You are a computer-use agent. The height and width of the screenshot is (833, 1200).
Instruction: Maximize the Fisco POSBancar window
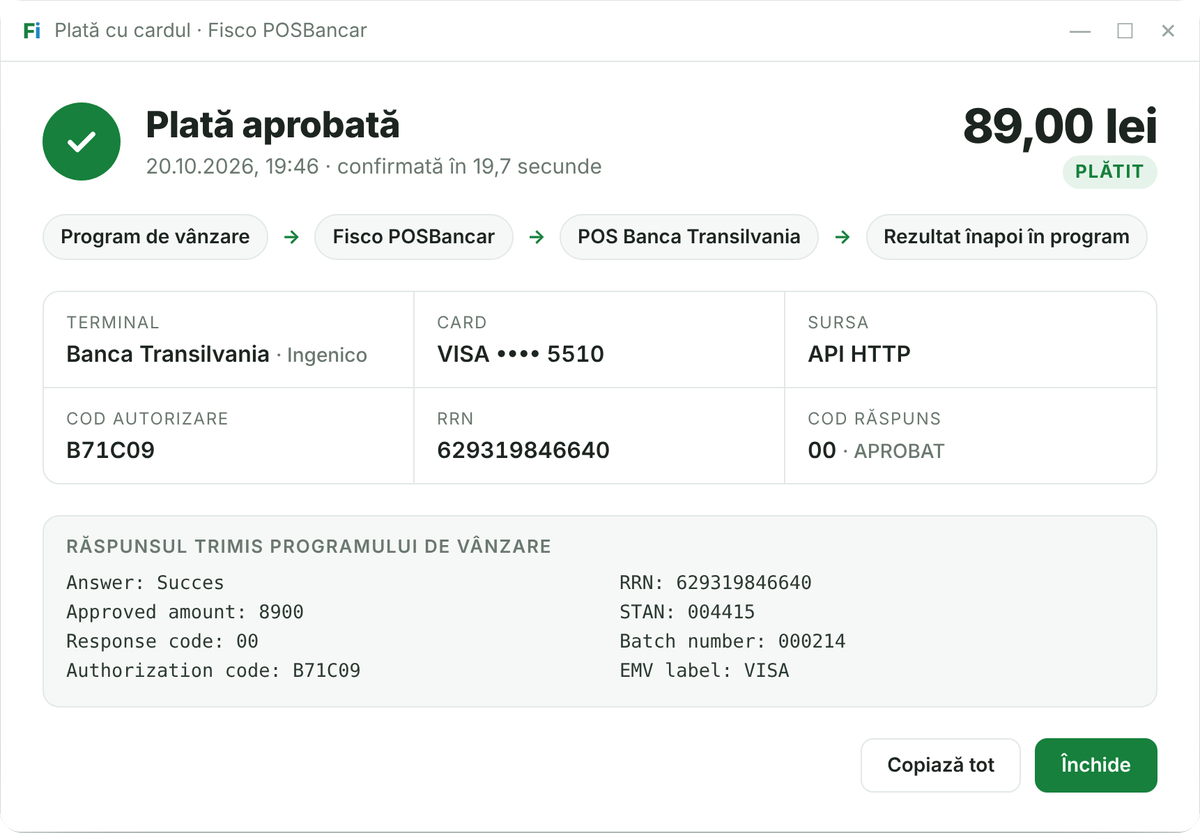point(1125,31)
